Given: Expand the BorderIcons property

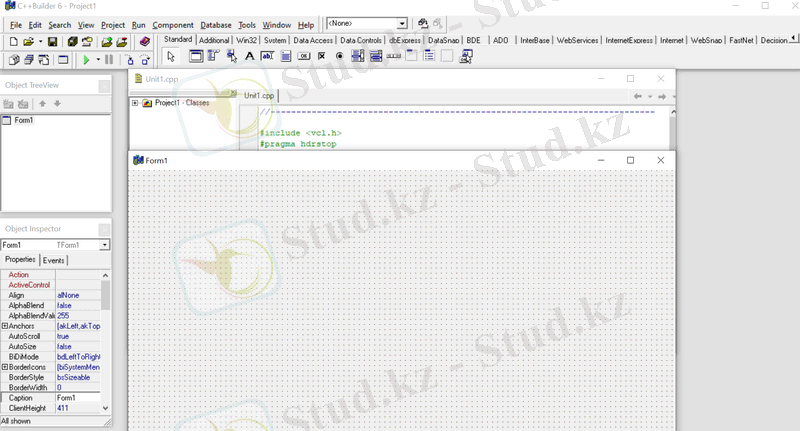Looking at the screenshot, I should (5, 367).
